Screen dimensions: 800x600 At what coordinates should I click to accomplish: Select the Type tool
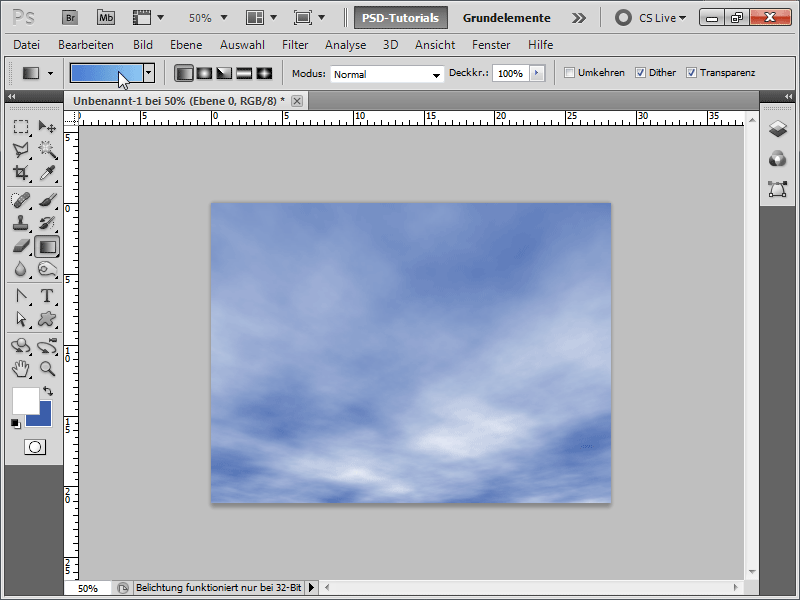click(x=47, y=296)
